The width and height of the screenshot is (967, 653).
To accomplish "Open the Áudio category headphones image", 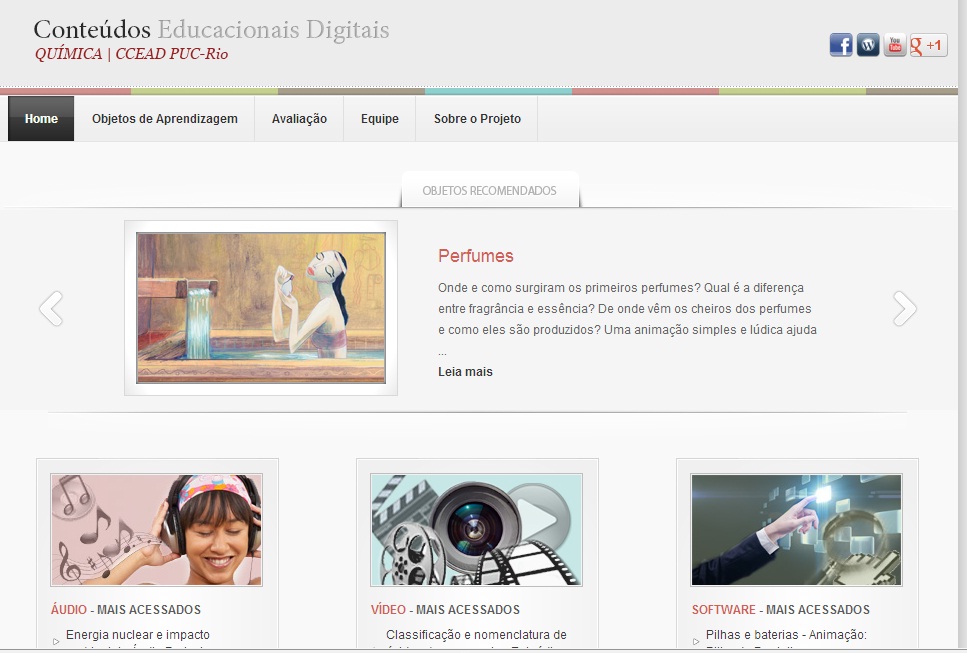I will (157, 530).
